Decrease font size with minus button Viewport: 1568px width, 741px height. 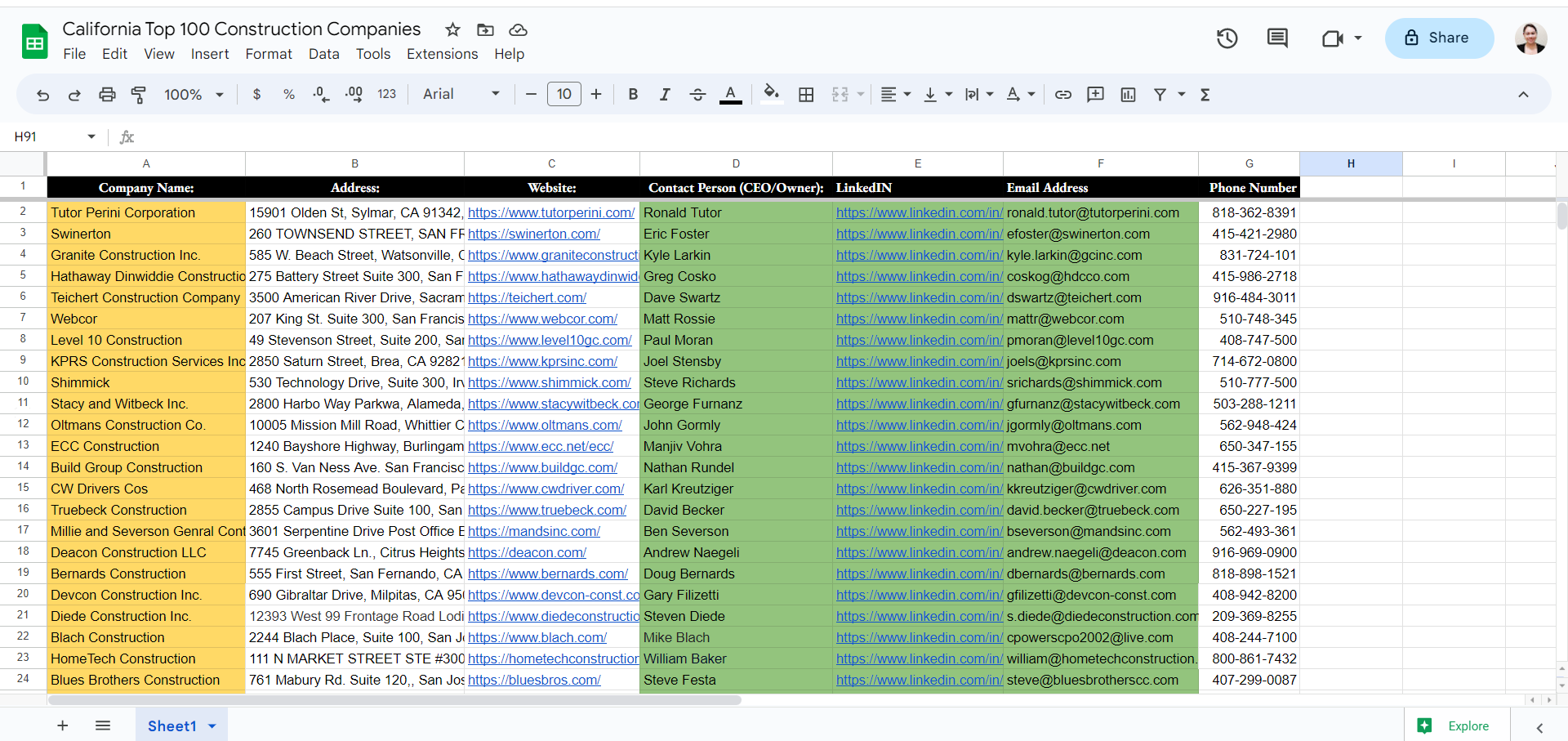[531, 95]
